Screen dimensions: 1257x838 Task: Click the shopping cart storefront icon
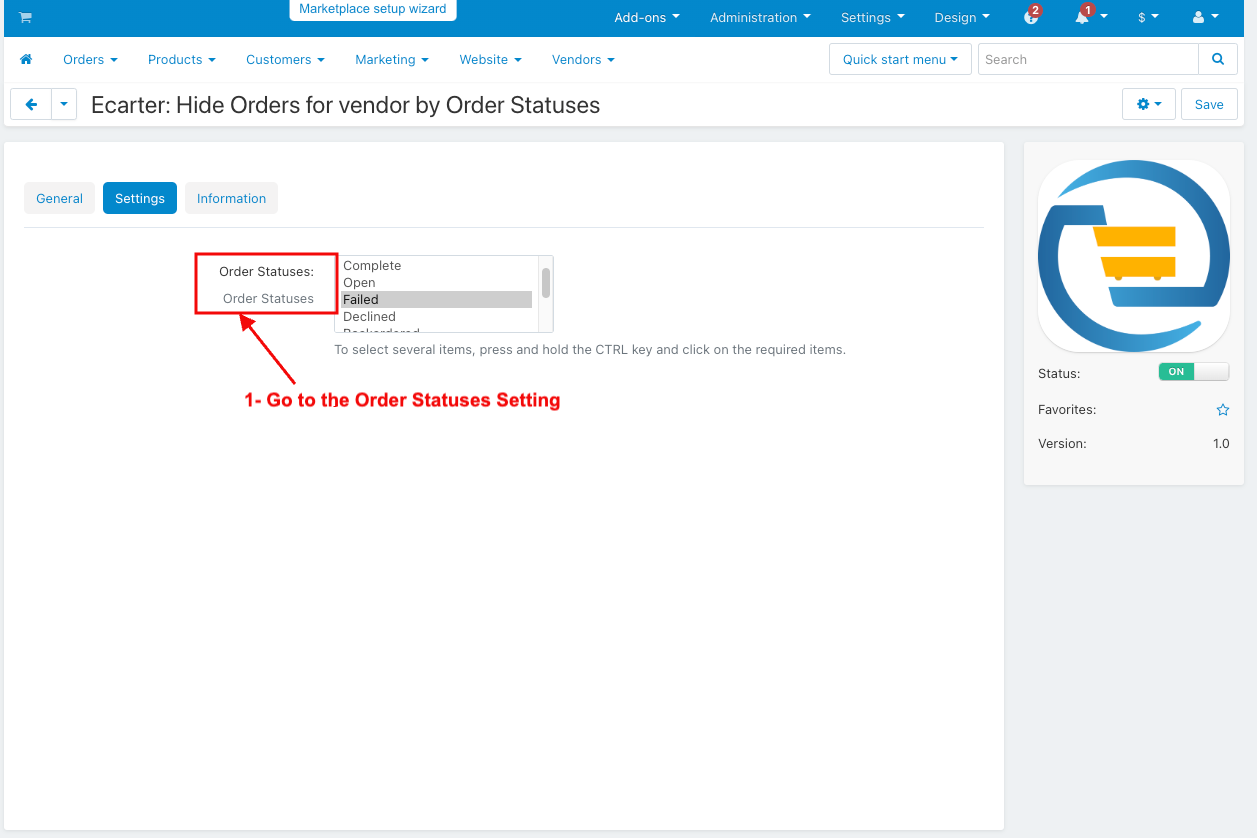(25, 17)
